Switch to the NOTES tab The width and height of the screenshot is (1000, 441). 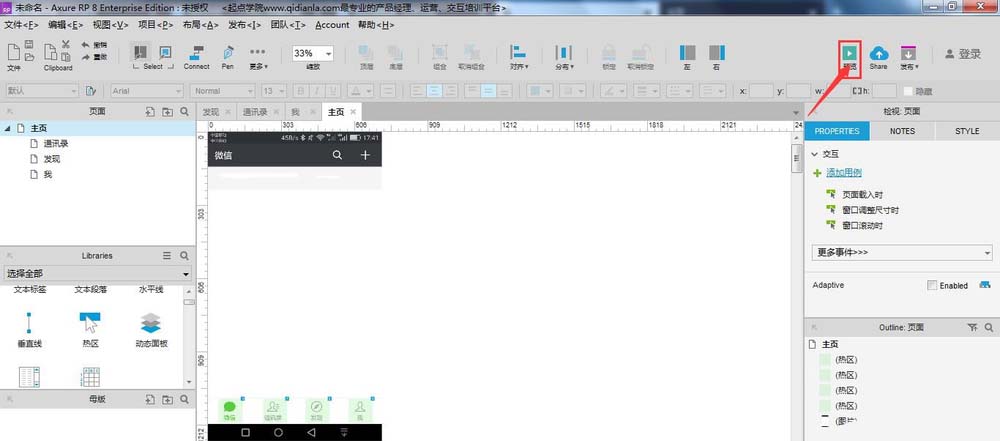[902, 131]
